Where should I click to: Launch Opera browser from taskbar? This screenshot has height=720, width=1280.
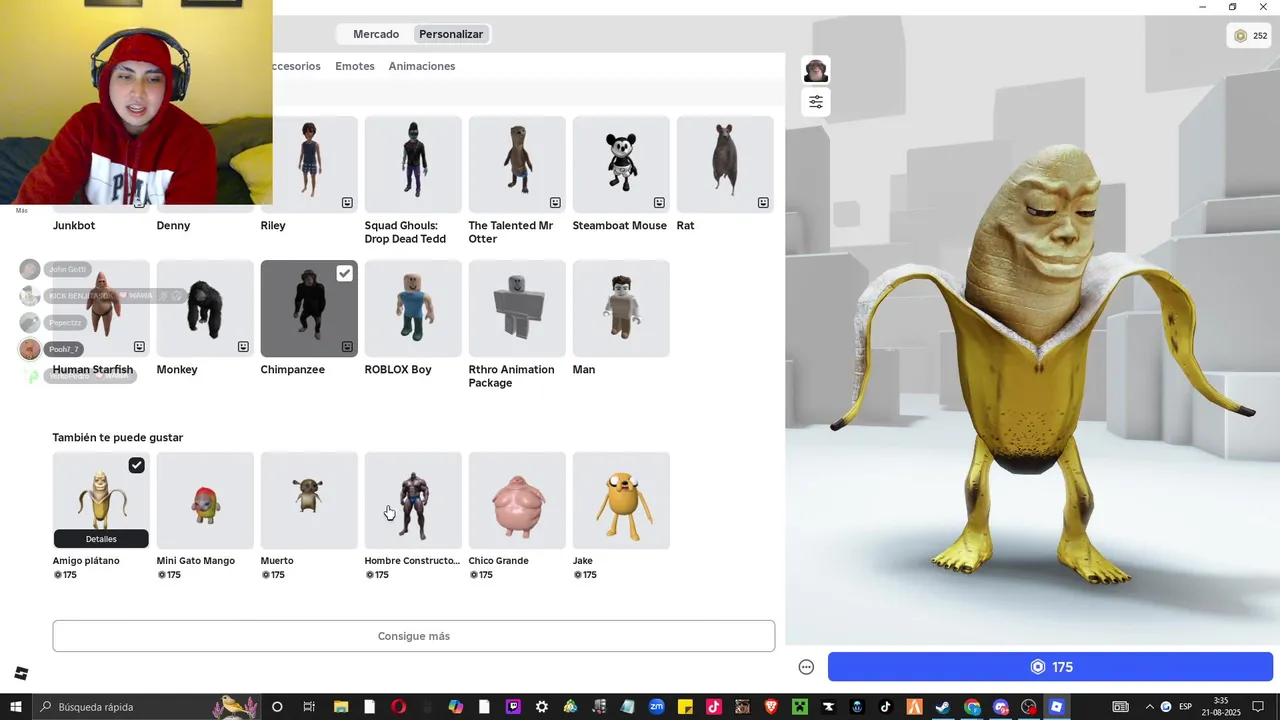(398, 707)
